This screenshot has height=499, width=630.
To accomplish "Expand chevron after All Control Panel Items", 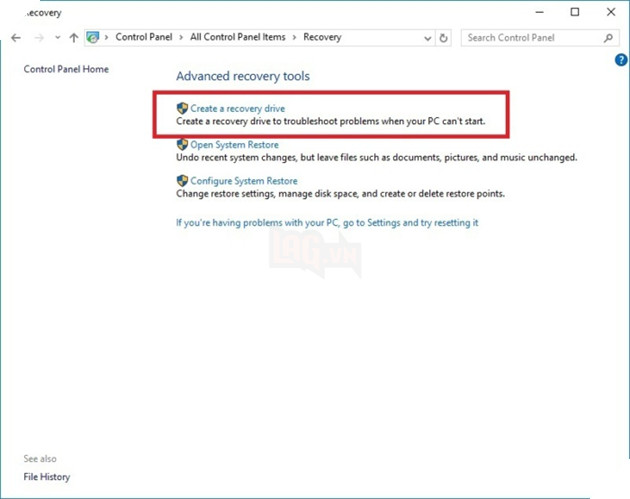I will point(295,37).
